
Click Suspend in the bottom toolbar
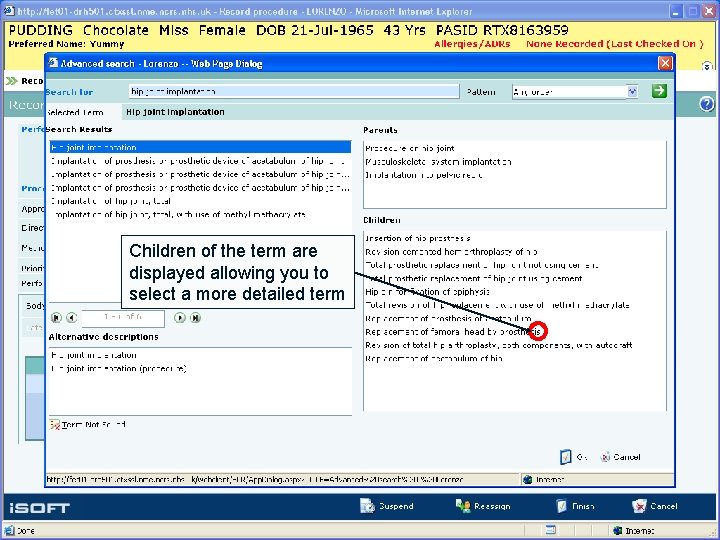click(387, 506)
